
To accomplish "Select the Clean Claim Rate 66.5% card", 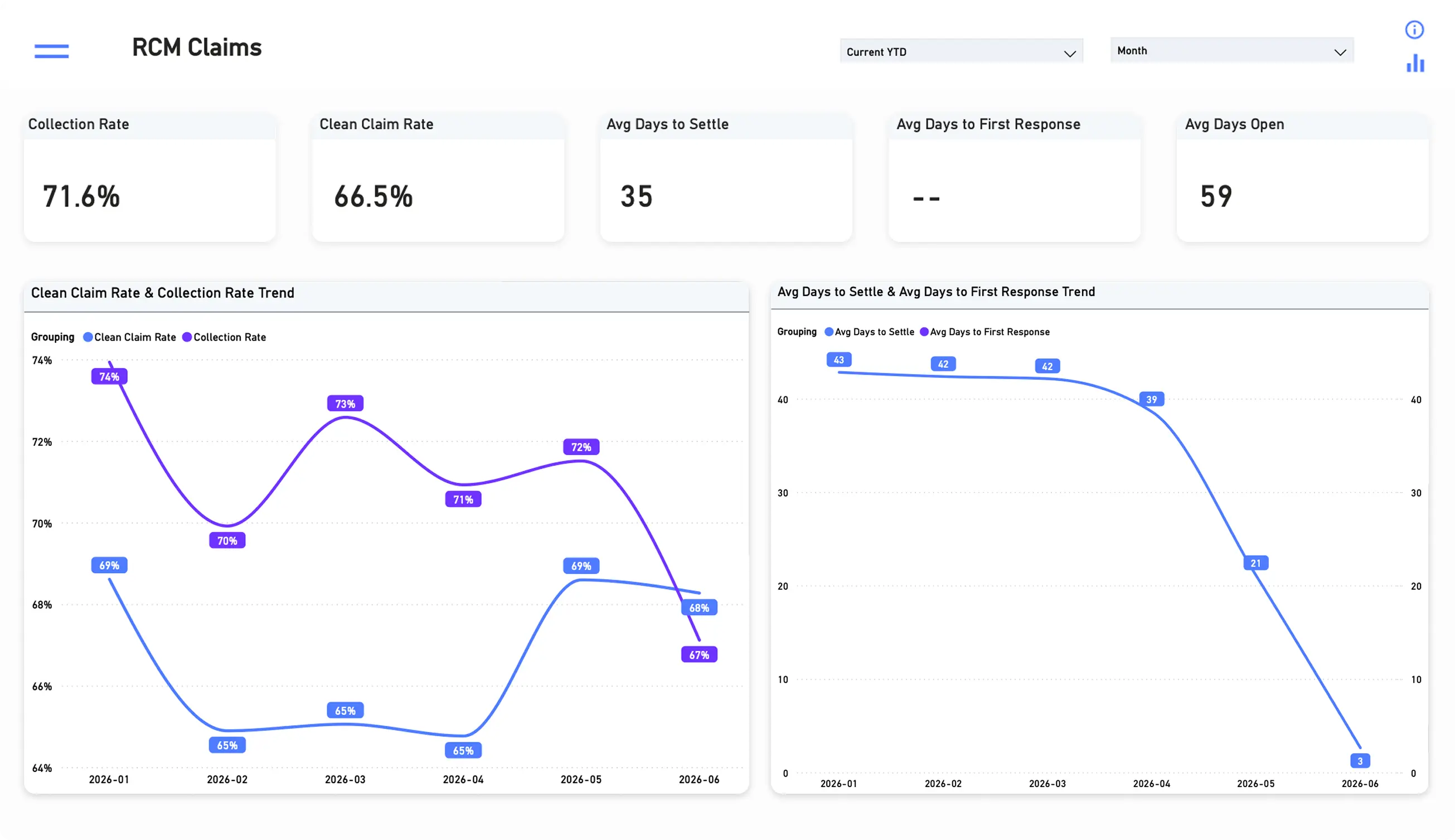I will [x=438, y=178].
